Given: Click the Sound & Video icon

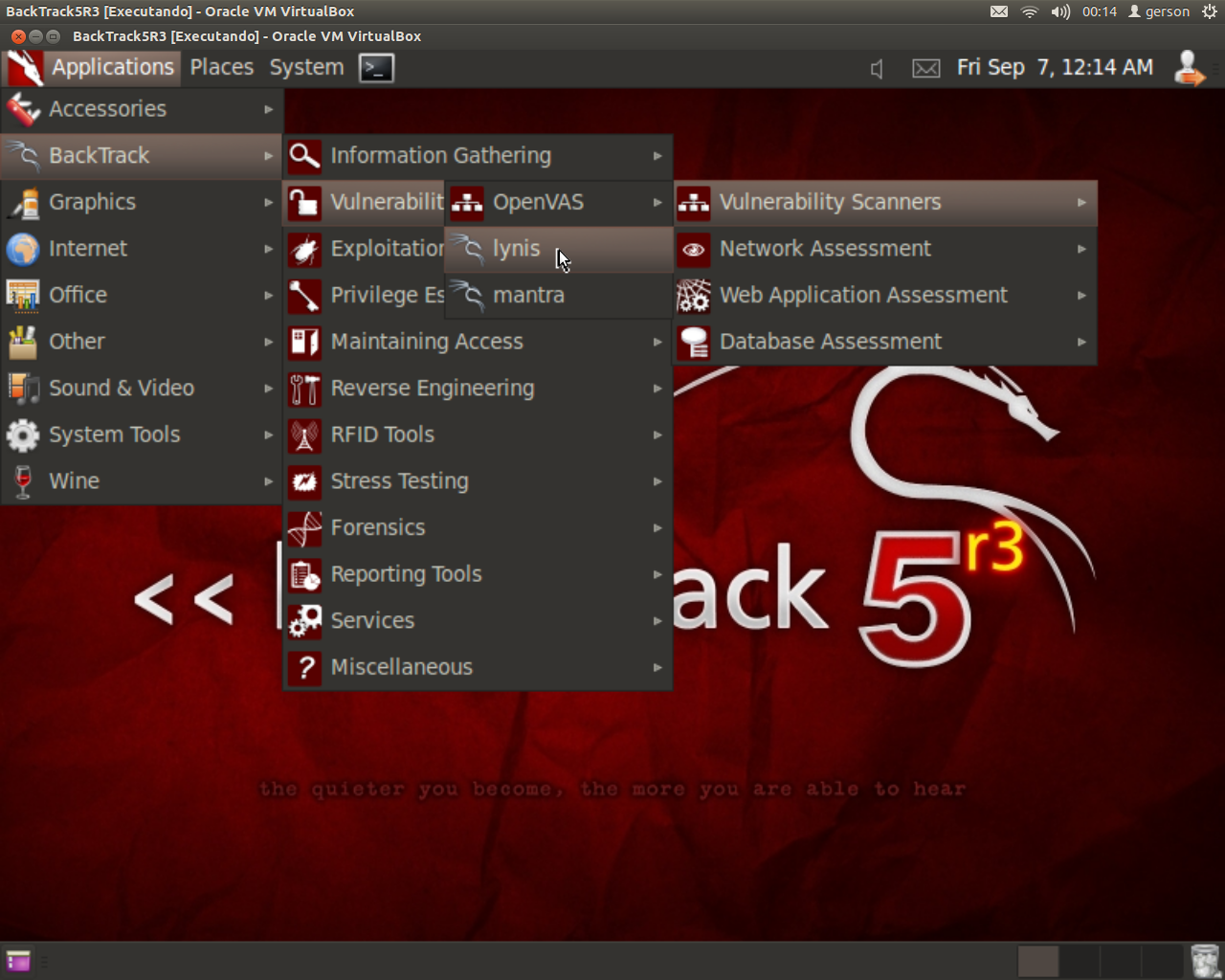Looking at the screenshot, I should [x=23, y=388].
